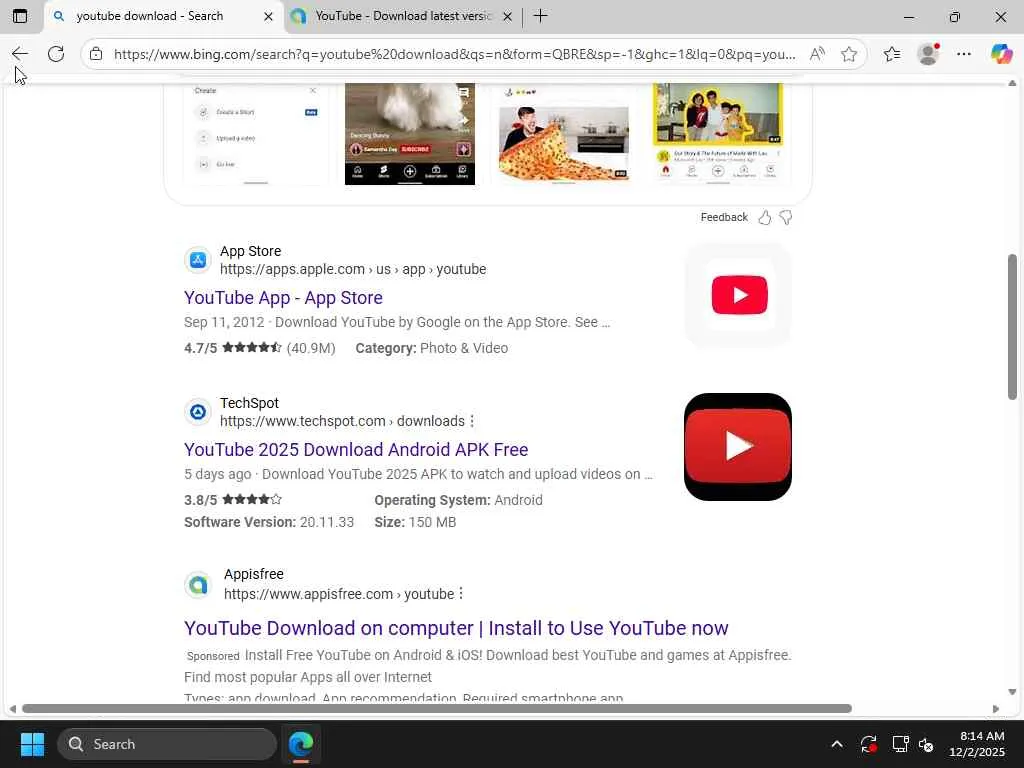Image resolution: width=1024 pixels, height=768 pixels.
Task: Show hidden system tray icons
Action: pos(837,744)
